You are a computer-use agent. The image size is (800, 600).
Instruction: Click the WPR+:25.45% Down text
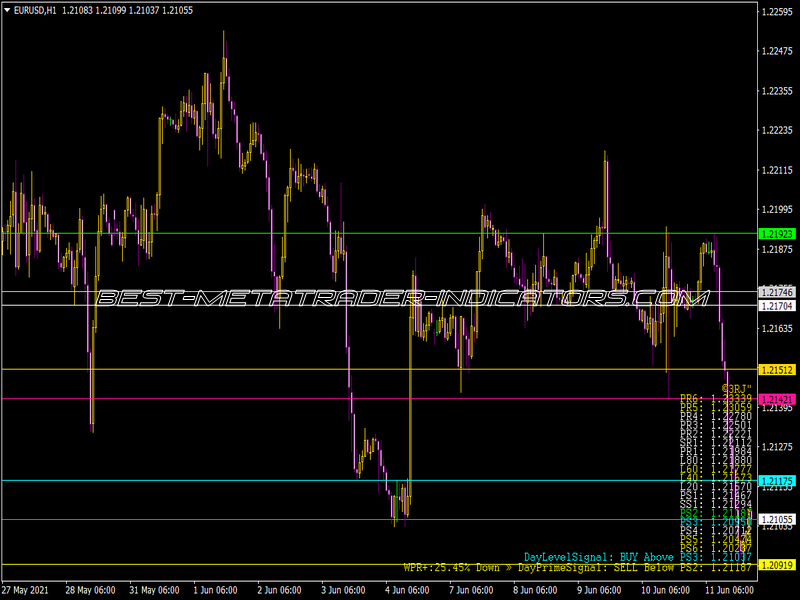pyautogui.click(x=451, y=567)
